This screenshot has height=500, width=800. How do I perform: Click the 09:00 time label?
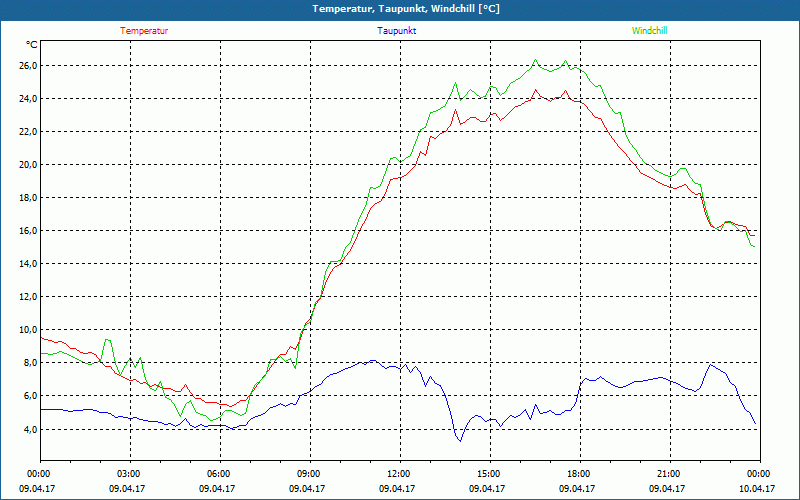click(x=310, y=474)
